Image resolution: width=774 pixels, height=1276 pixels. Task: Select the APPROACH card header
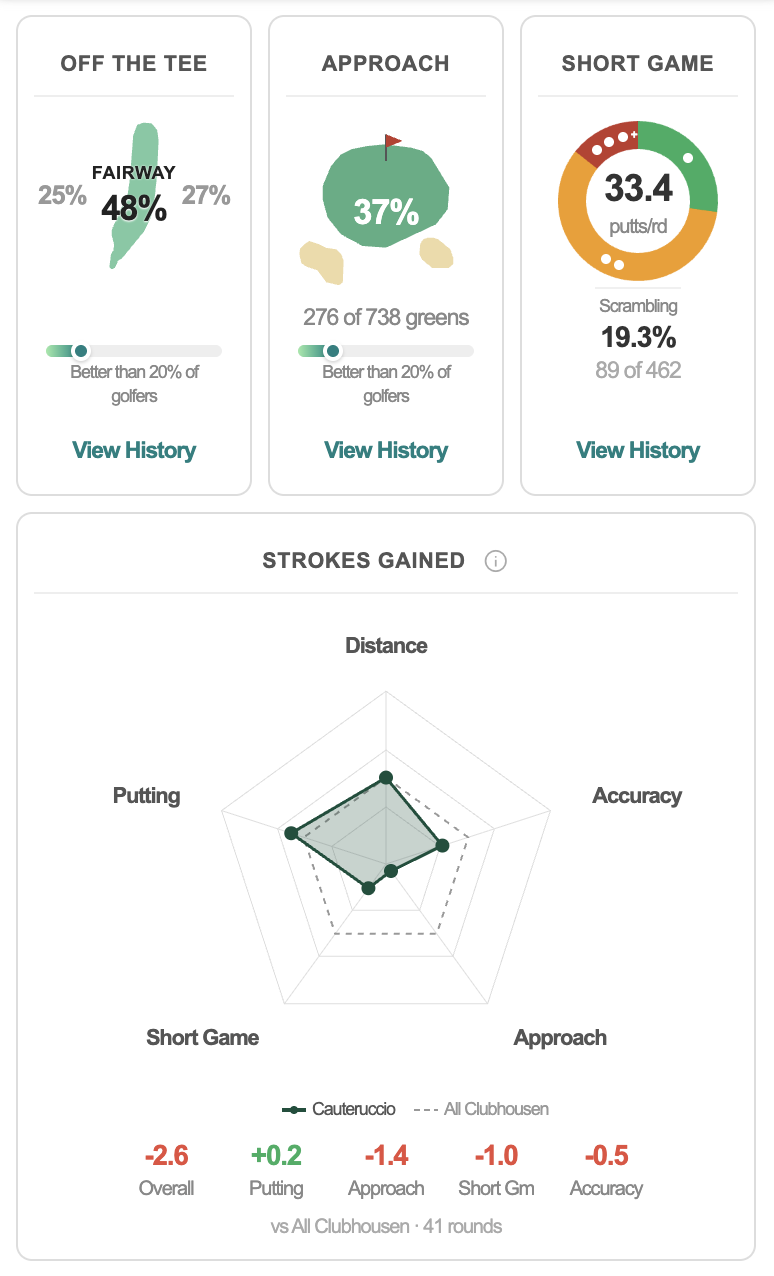pos(385,63)
